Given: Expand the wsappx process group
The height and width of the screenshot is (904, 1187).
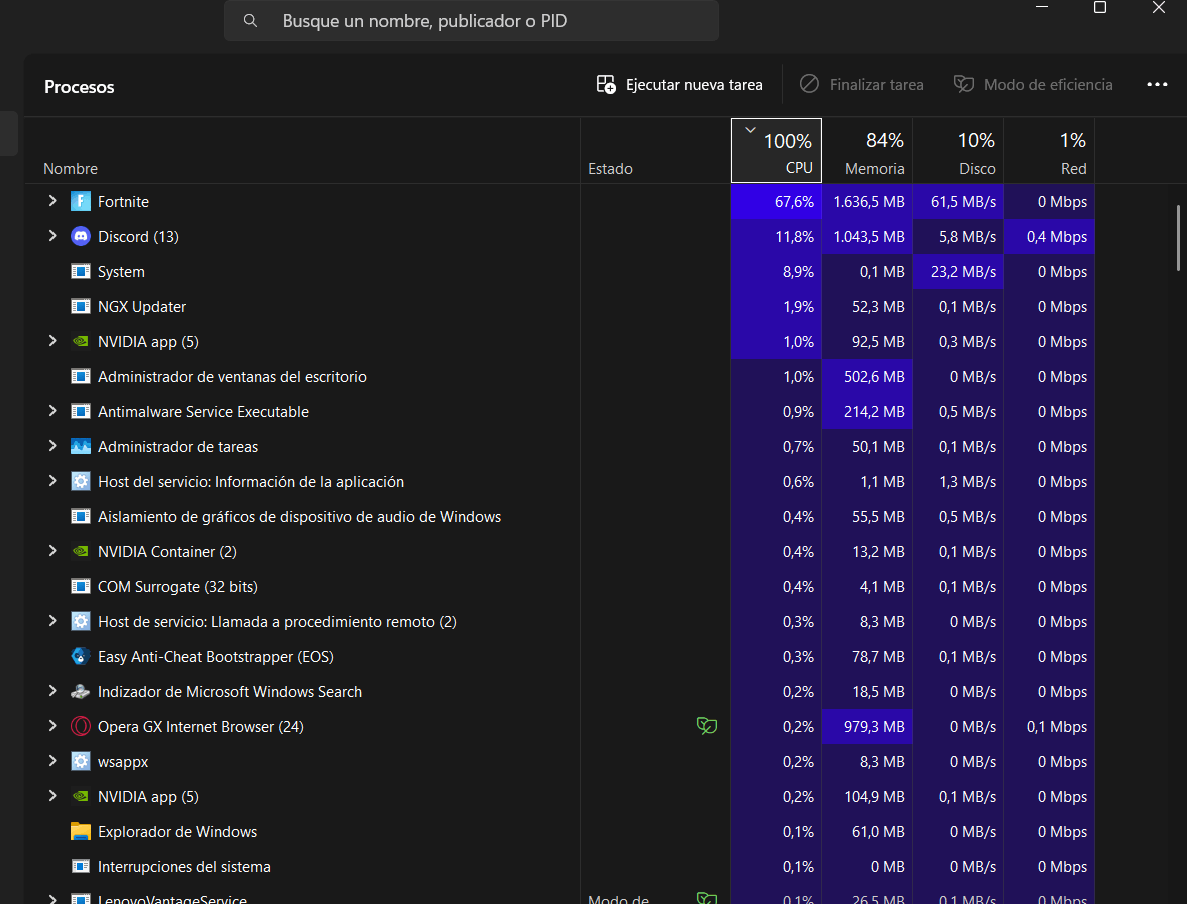Looking at the screenshot, I should (52, 760).
